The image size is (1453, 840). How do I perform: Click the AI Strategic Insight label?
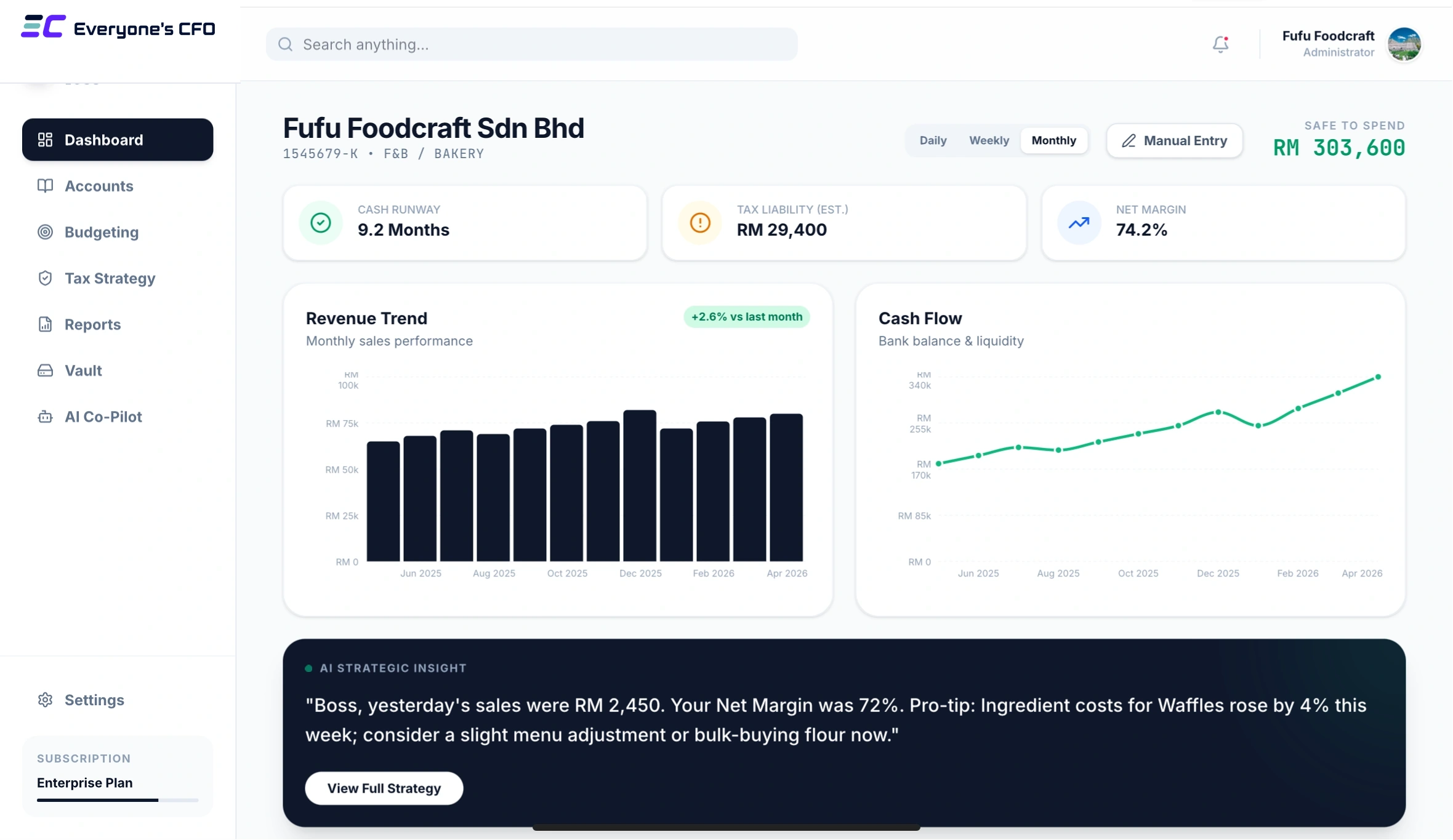393,668
